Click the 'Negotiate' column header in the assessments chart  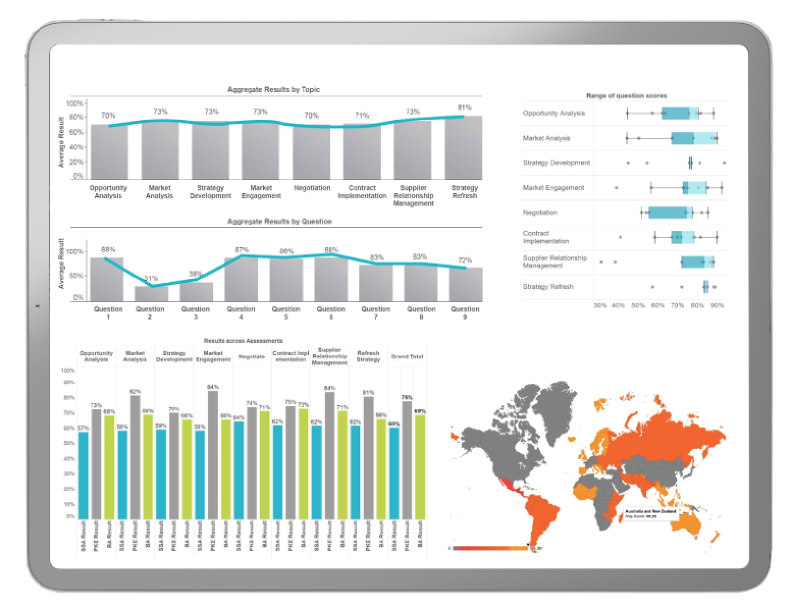[x=252, y=356]
